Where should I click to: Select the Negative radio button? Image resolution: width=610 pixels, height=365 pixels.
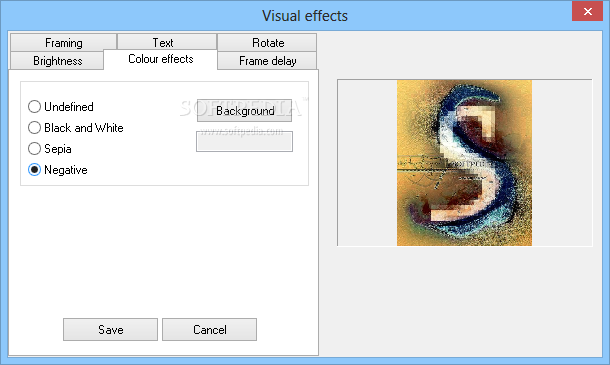pyautogui.click(x=58, y=170)
